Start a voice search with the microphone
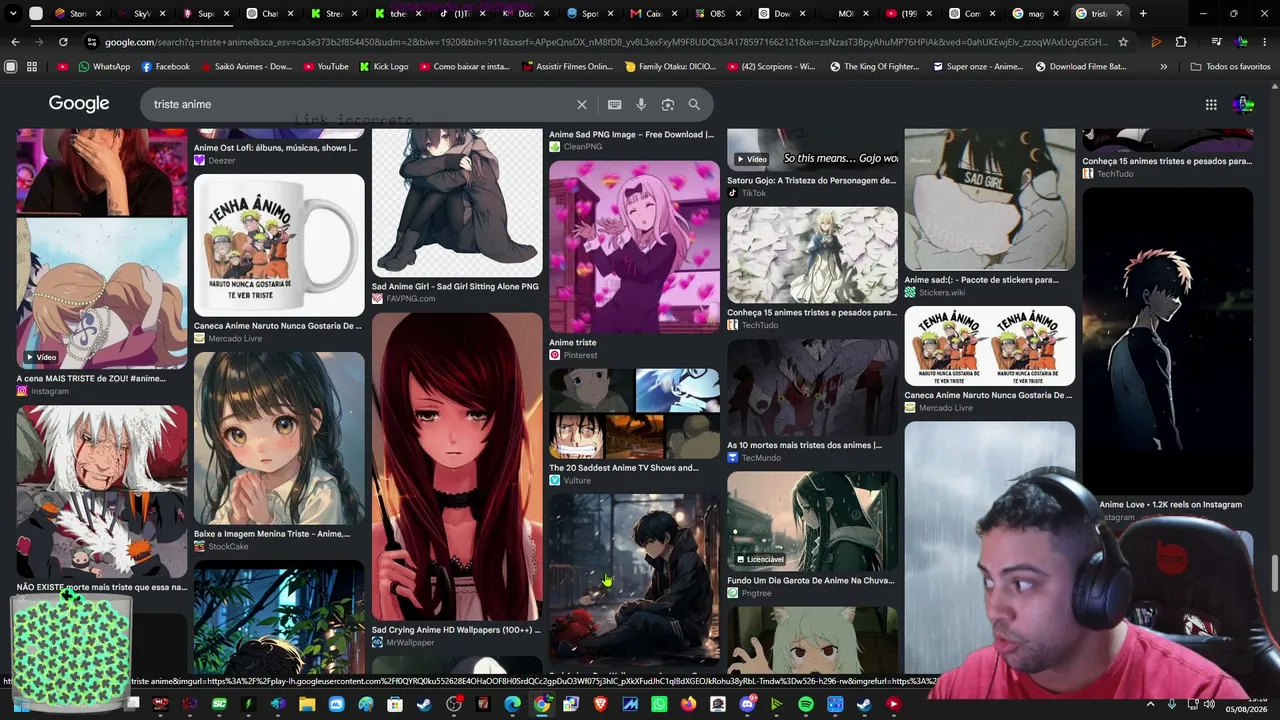1280x720 pixels. [641, 104]
